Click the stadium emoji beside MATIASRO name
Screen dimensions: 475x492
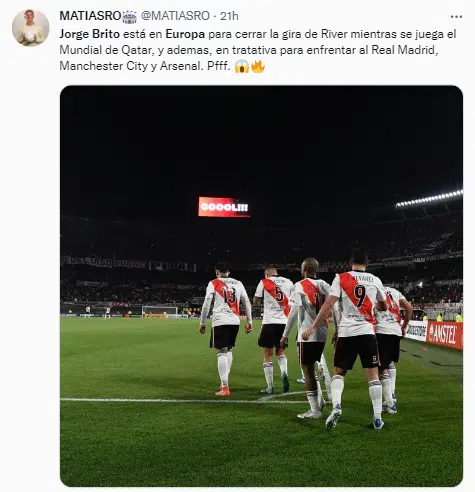pos(129,16)
